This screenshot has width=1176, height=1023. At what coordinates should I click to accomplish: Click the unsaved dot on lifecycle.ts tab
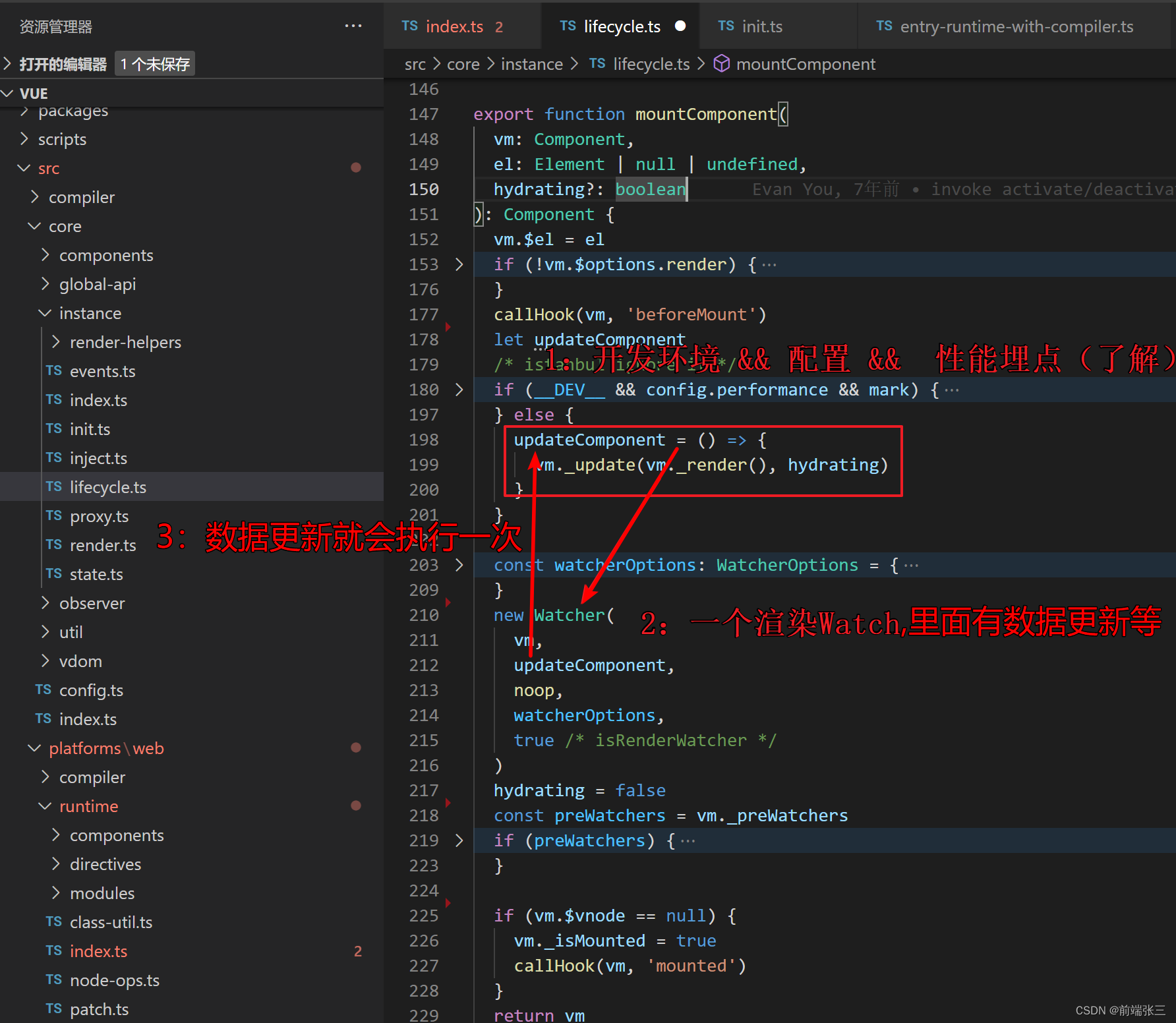tap(680, 26)
